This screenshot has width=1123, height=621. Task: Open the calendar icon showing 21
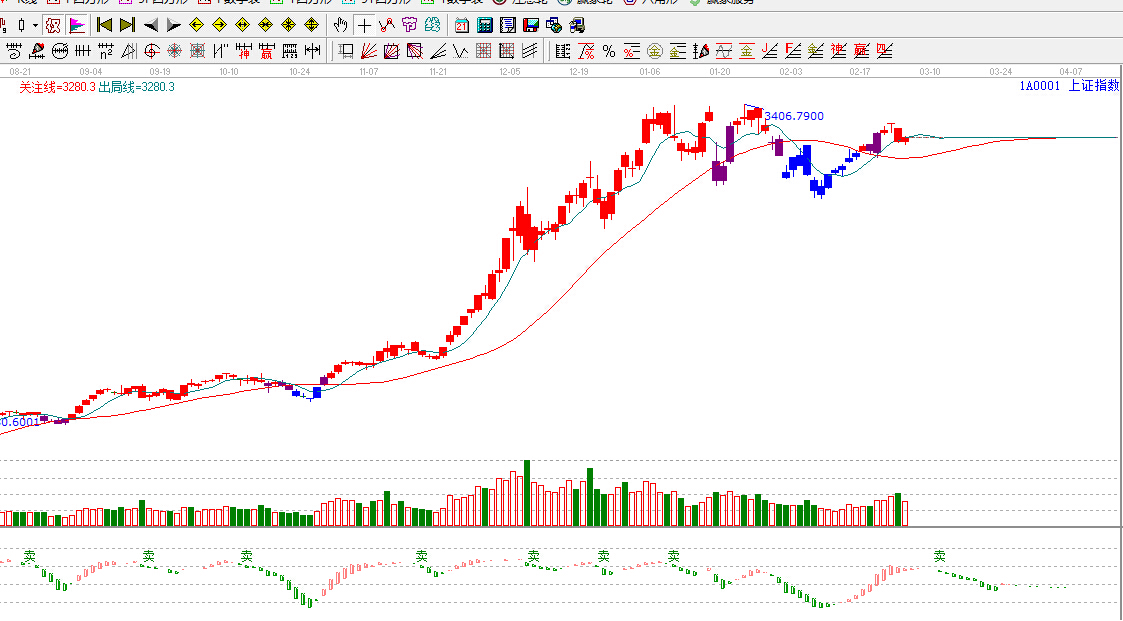[461, 25]
